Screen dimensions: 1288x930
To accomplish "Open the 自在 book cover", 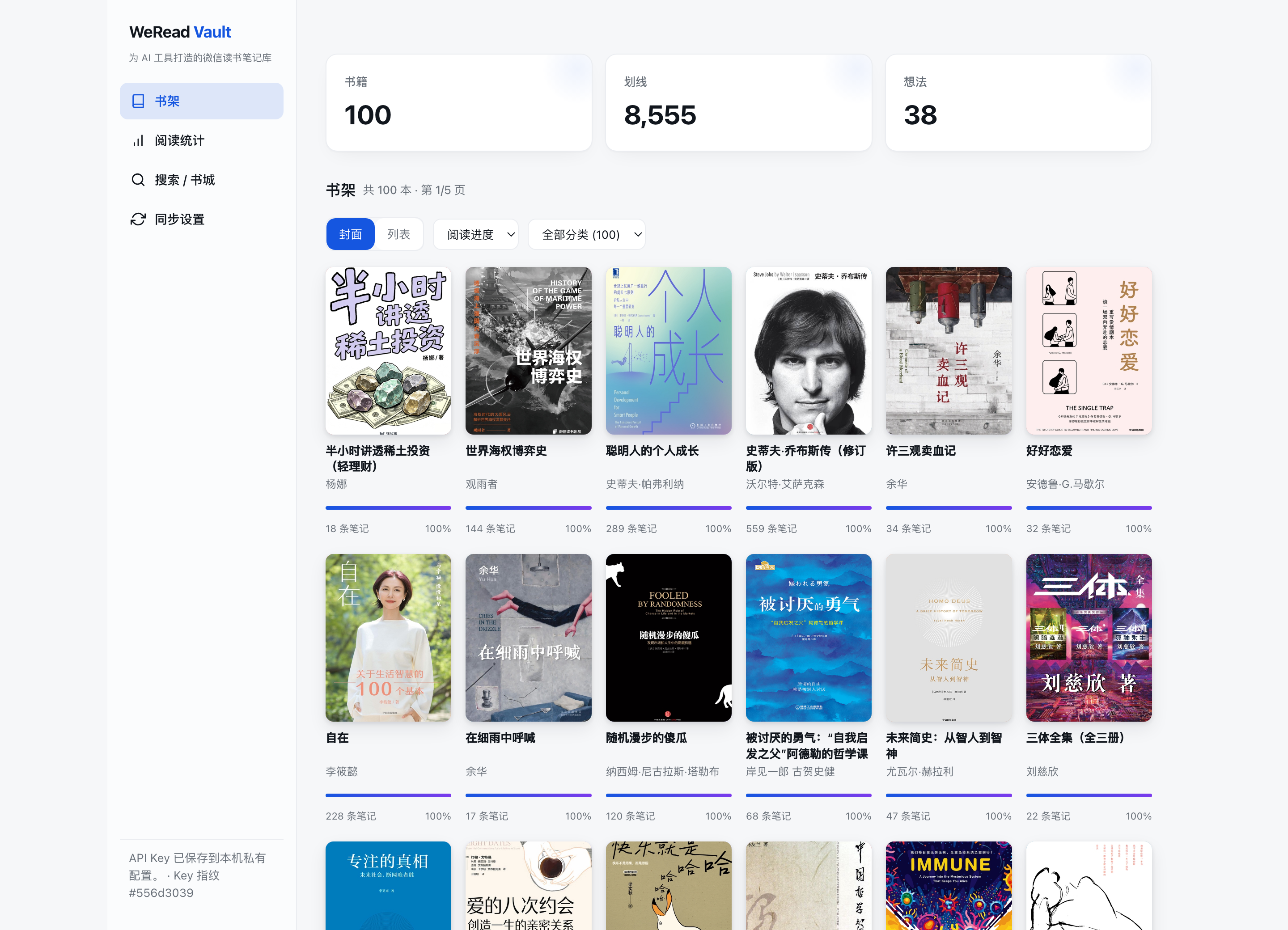I will (389, 638).
